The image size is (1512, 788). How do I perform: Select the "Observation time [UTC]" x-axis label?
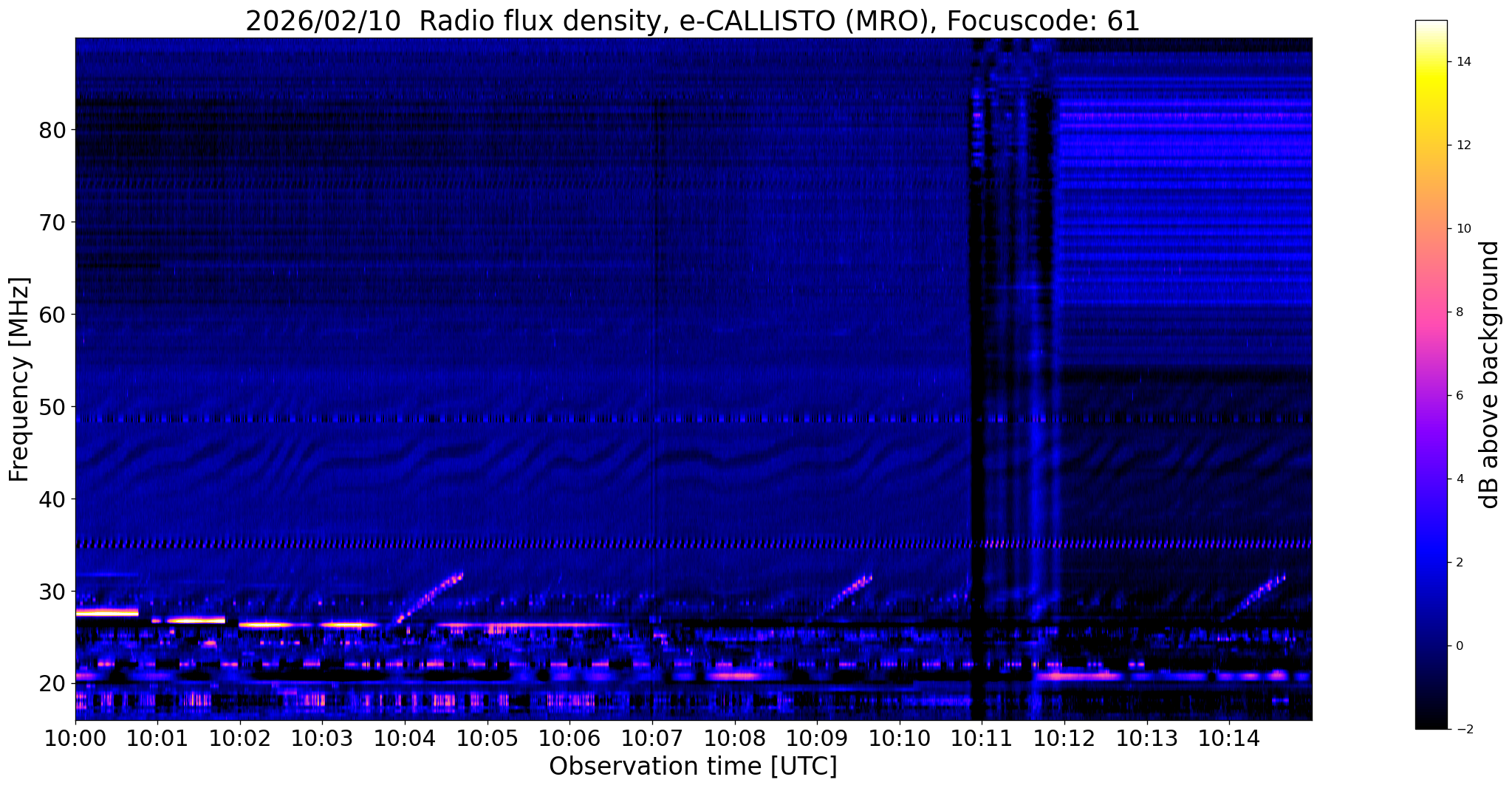coord(693,767)
